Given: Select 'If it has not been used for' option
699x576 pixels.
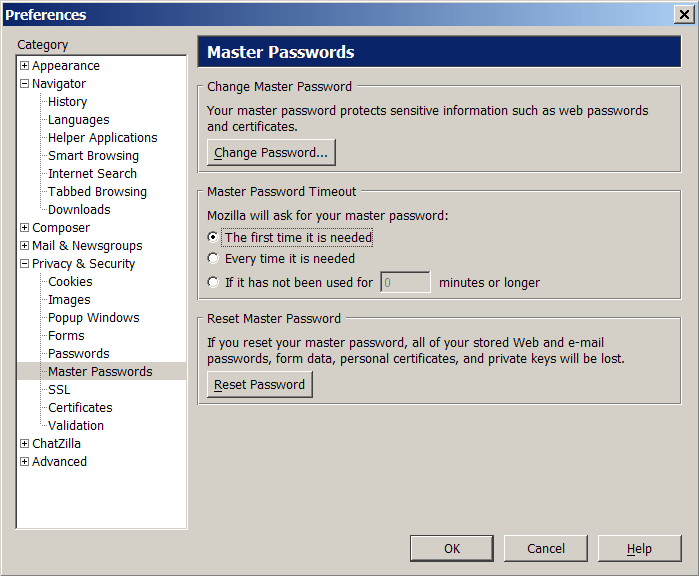Looking at the screenshot, I should (x=213, y=283).
